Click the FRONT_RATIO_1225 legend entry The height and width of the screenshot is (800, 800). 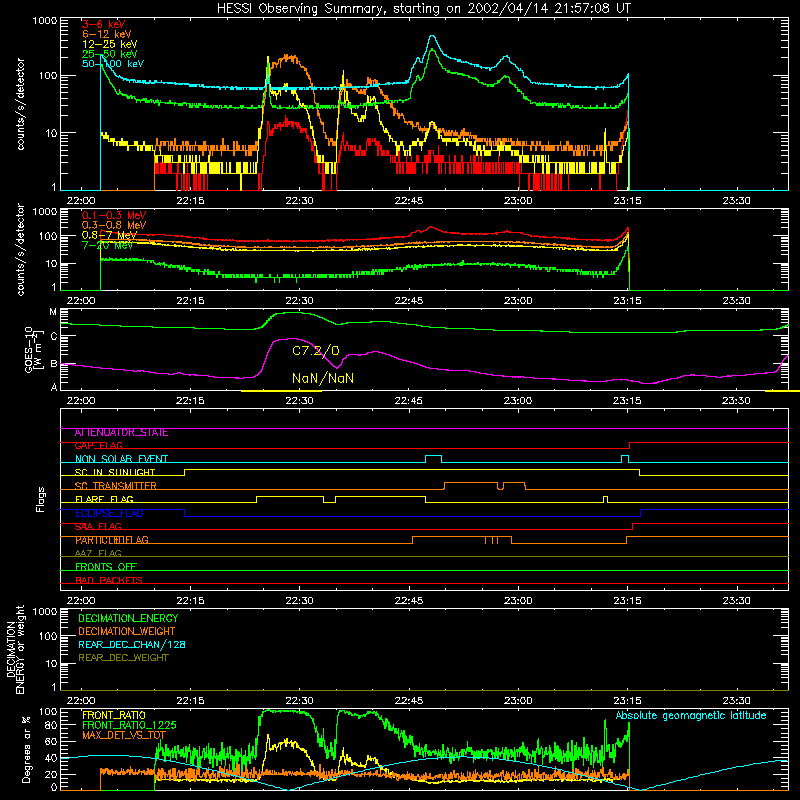[129, 725]
